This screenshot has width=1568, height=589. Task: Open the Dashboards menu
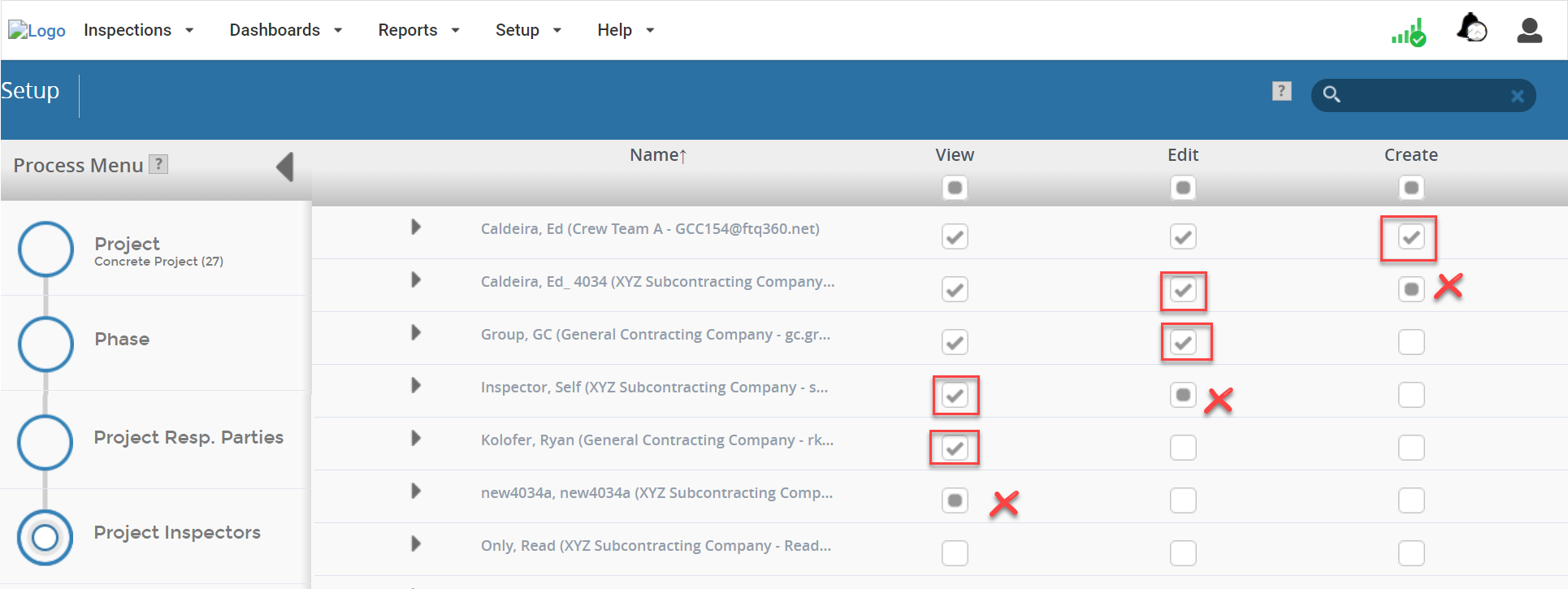point(286,30)
